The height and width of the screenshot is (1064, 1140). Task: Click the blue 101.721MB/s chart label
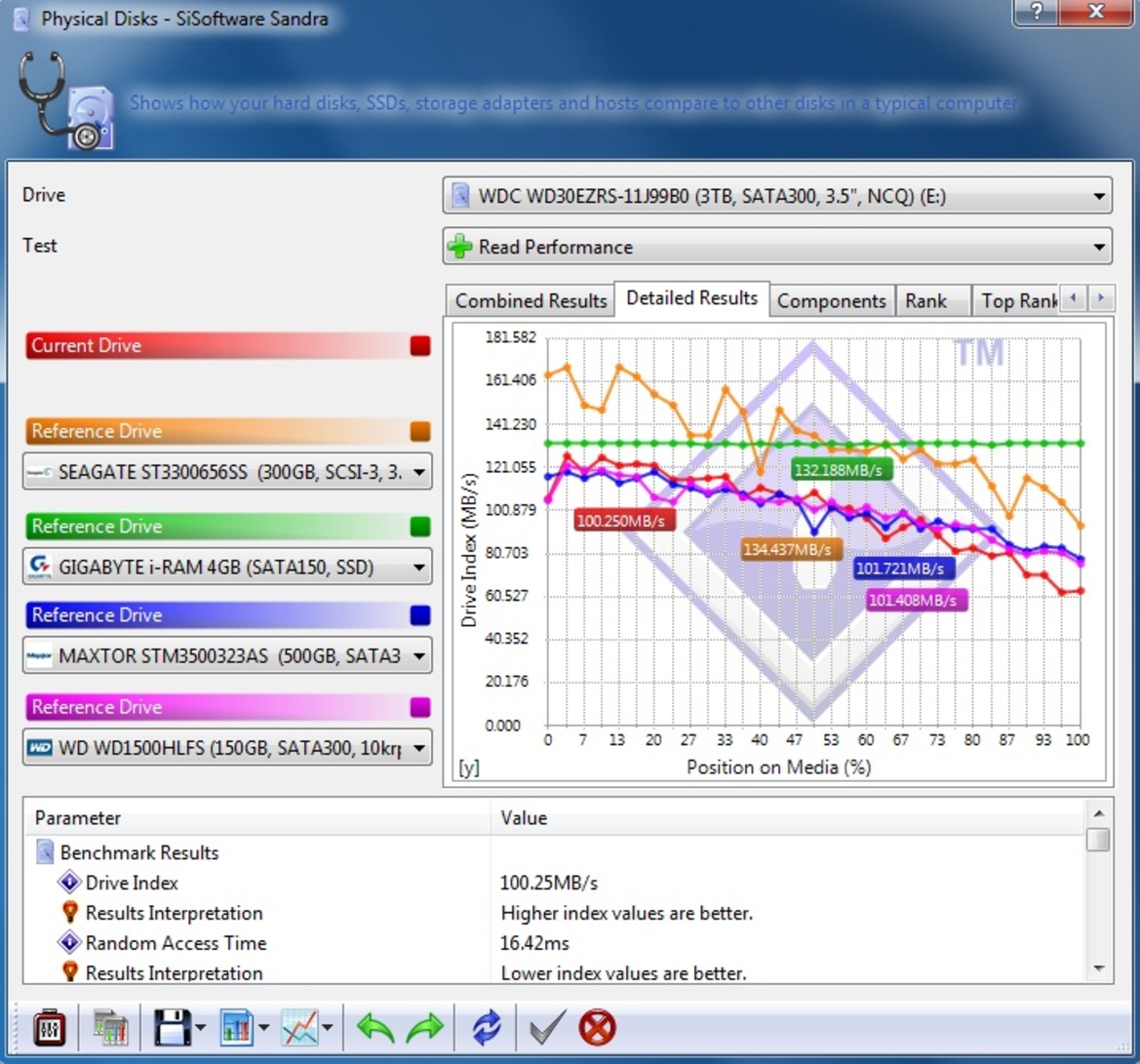coord(903,568)
